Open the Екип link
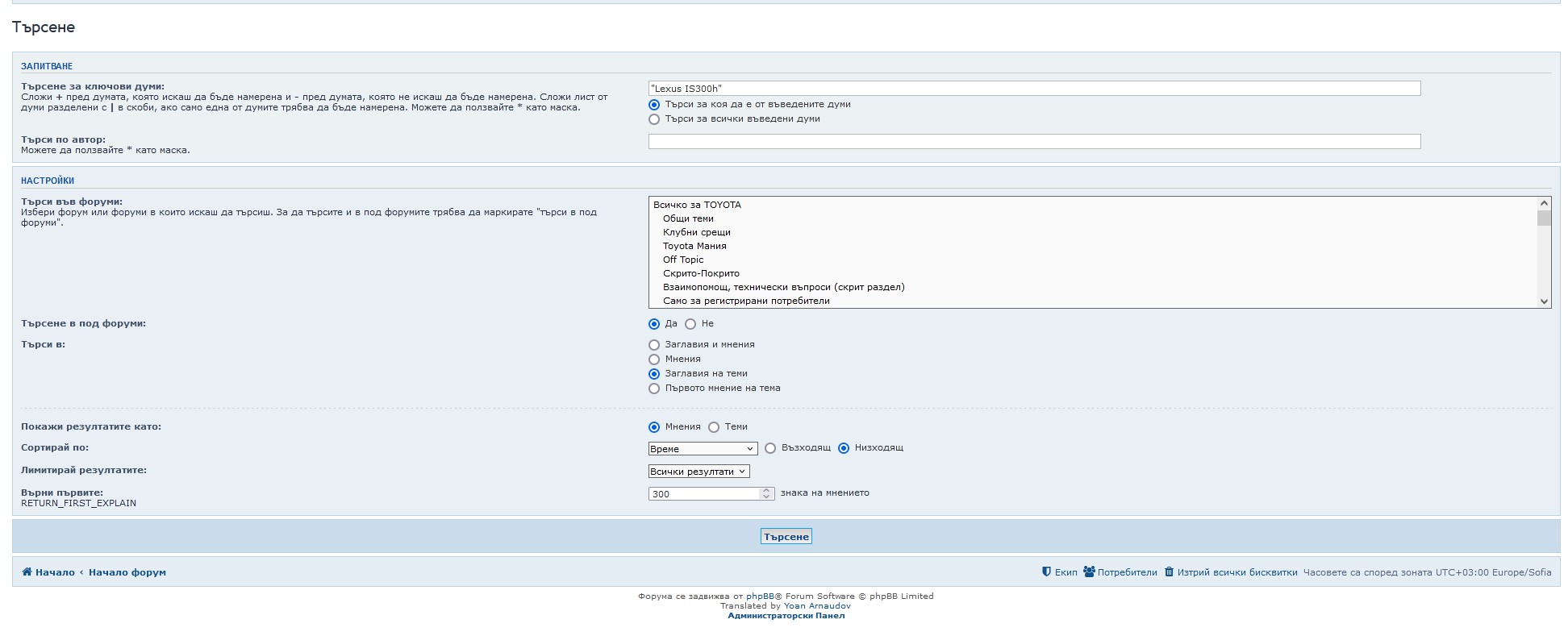 click(x=1065, y=572)
